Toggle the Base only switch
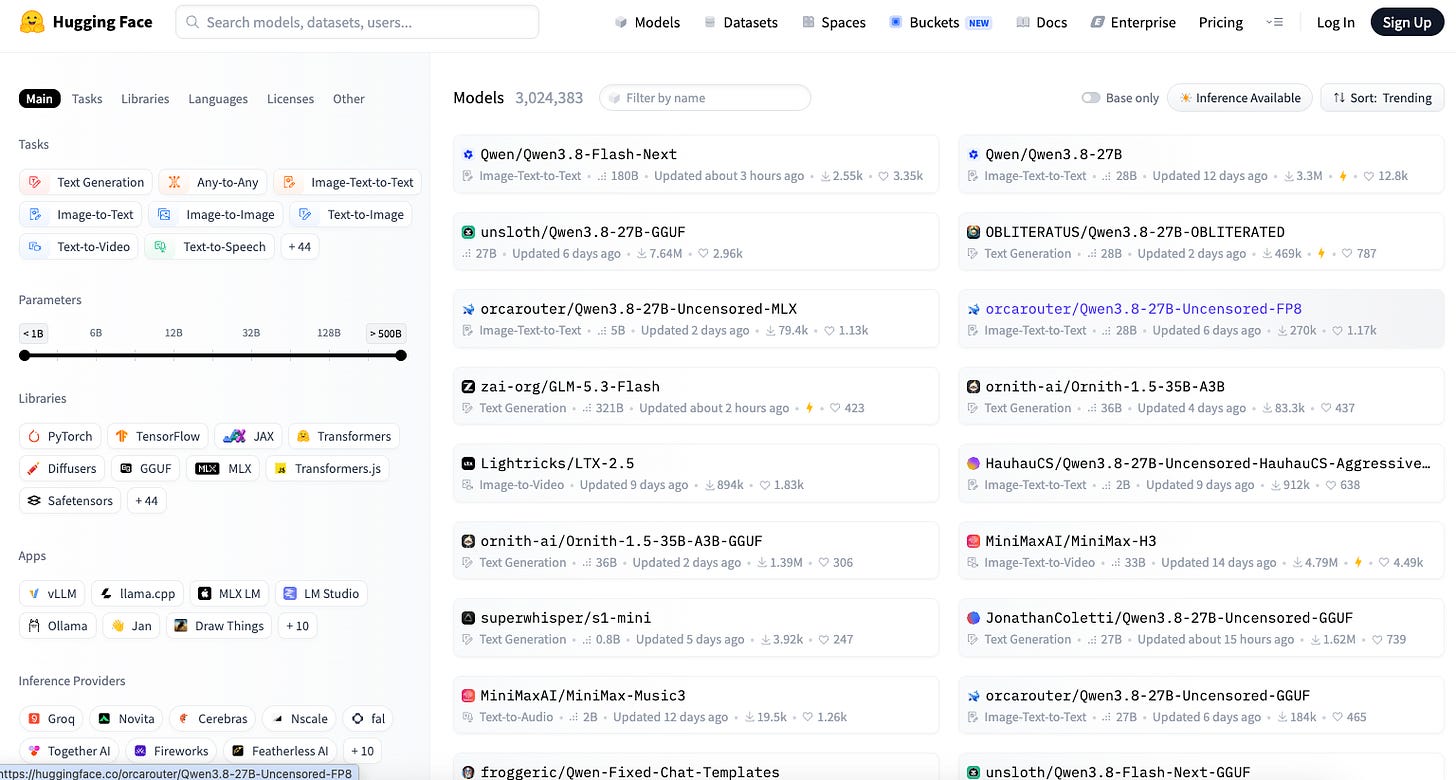Image resolution: width=1456 pixels, height=780 pixels. tap(1091, 98)
